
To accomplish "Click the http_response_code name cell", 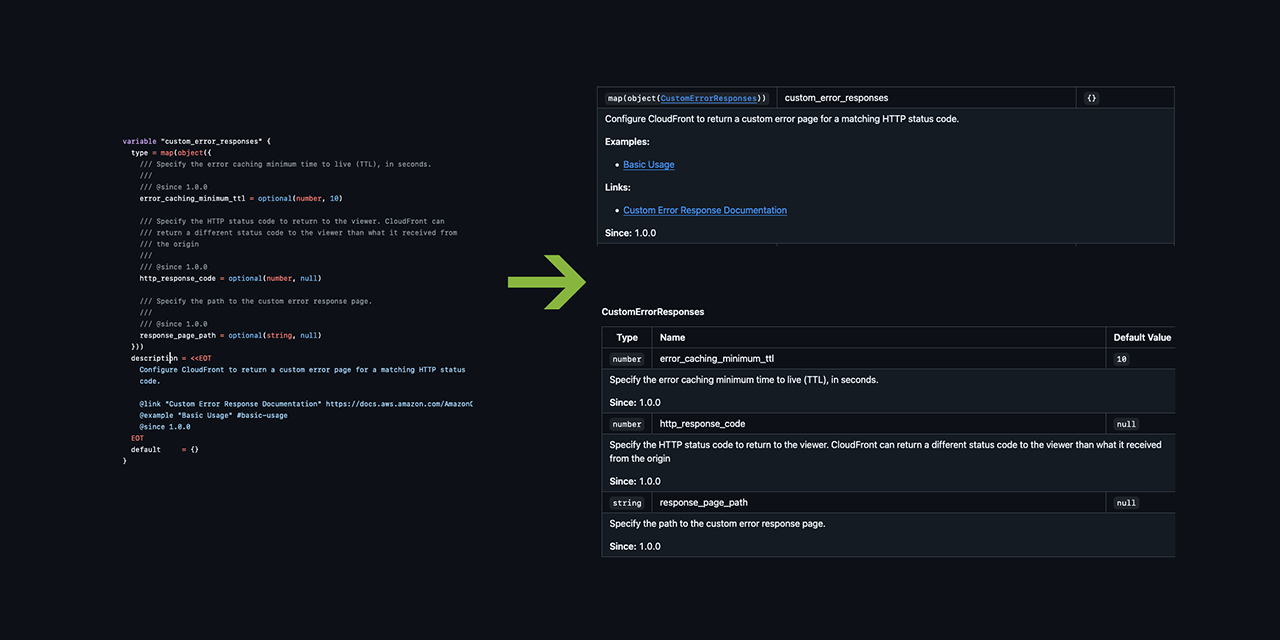I will pyautogui.click(x=702, y=424).
